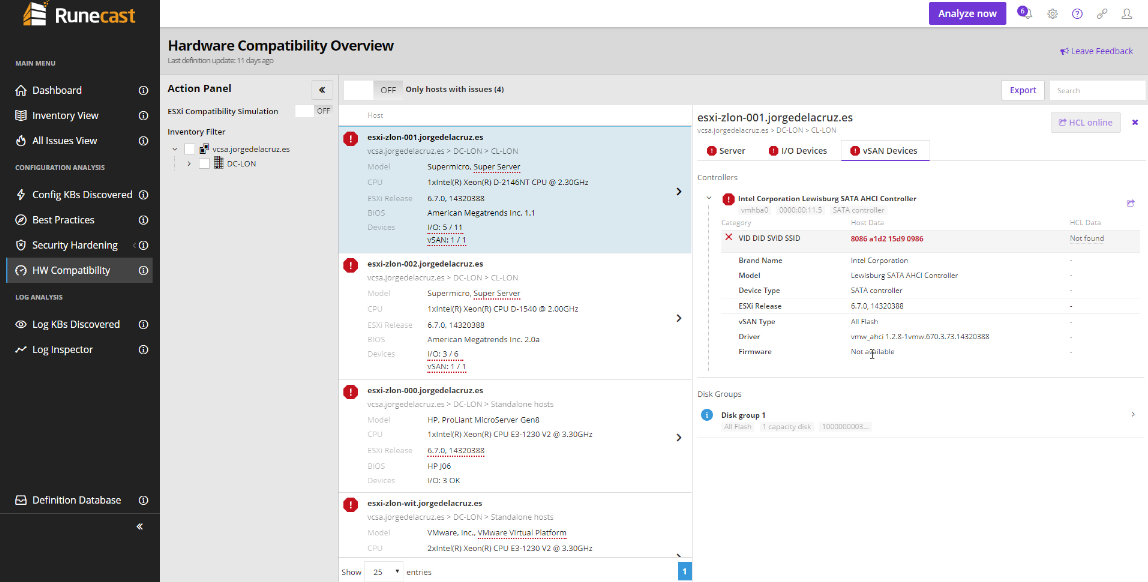Click the HCL online button
This screenshot has width=1148, height=582.
tap(1085, 122)
